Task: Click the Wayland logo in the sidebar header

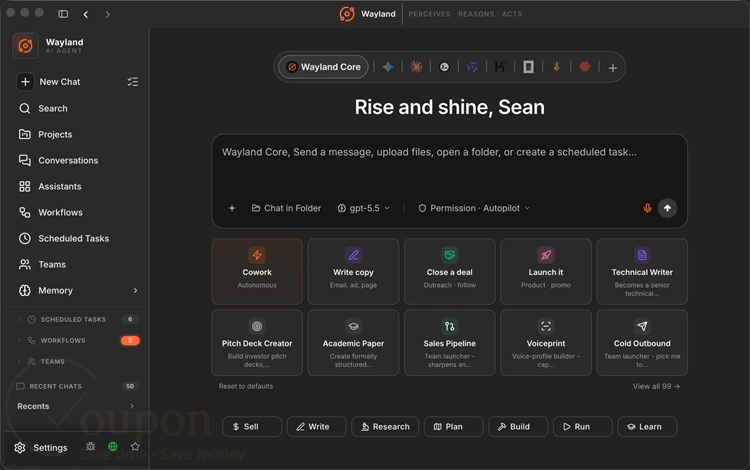Action: coord(25,46)
